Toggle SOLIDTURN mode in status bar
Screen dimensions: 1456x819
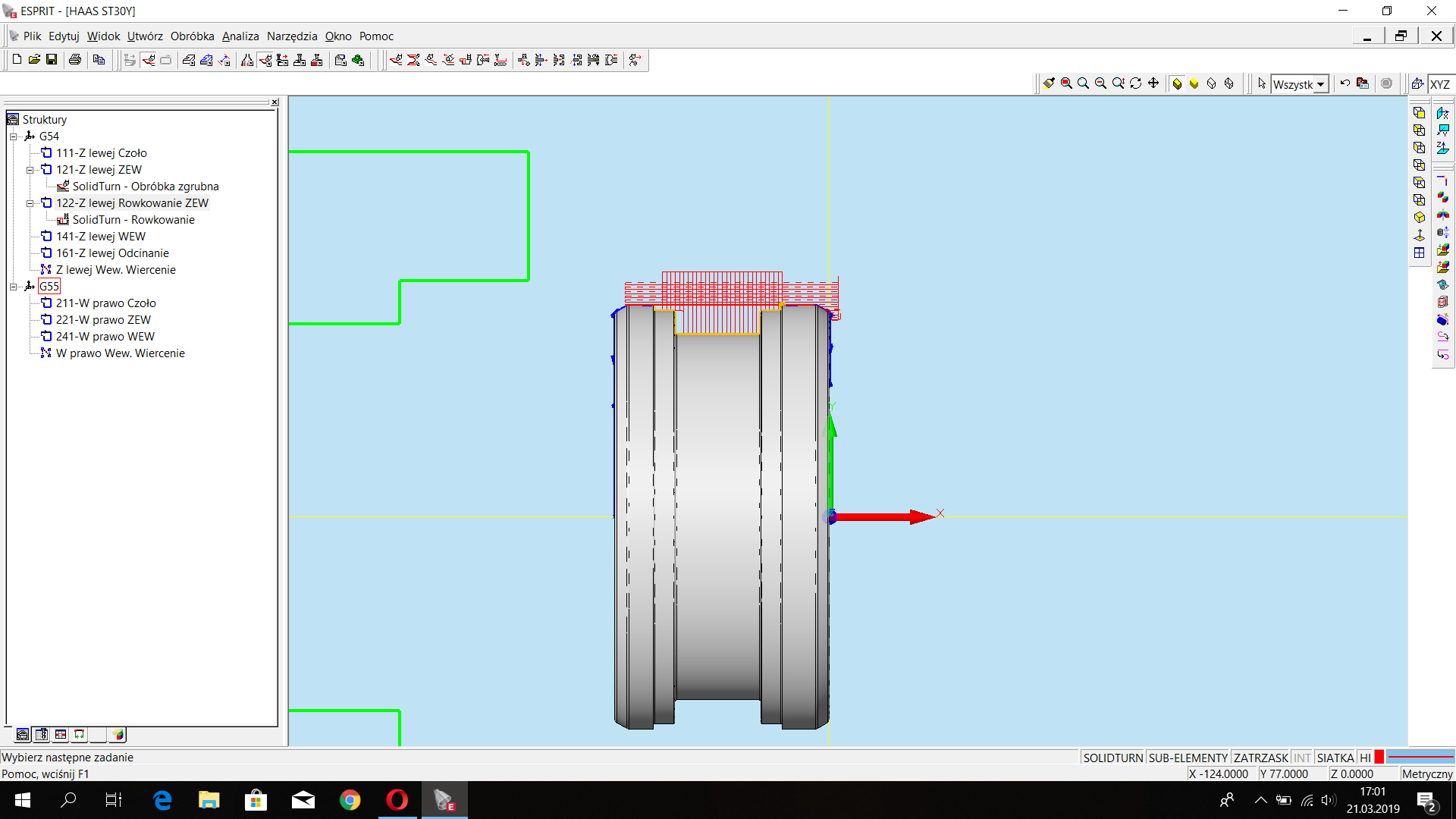[1112, 758]
